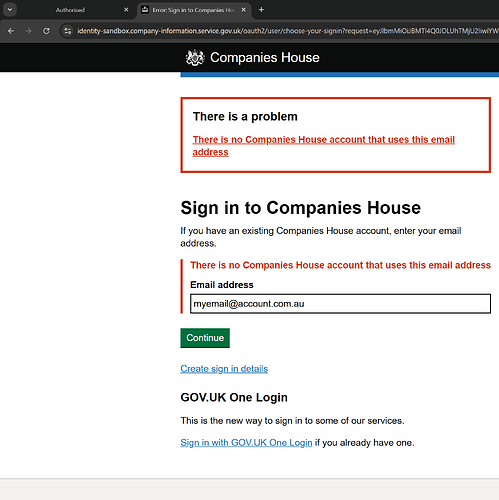Click the browser address bar URL
The image size is (499, 500).
pyautogui.click(x=287, y=31)
